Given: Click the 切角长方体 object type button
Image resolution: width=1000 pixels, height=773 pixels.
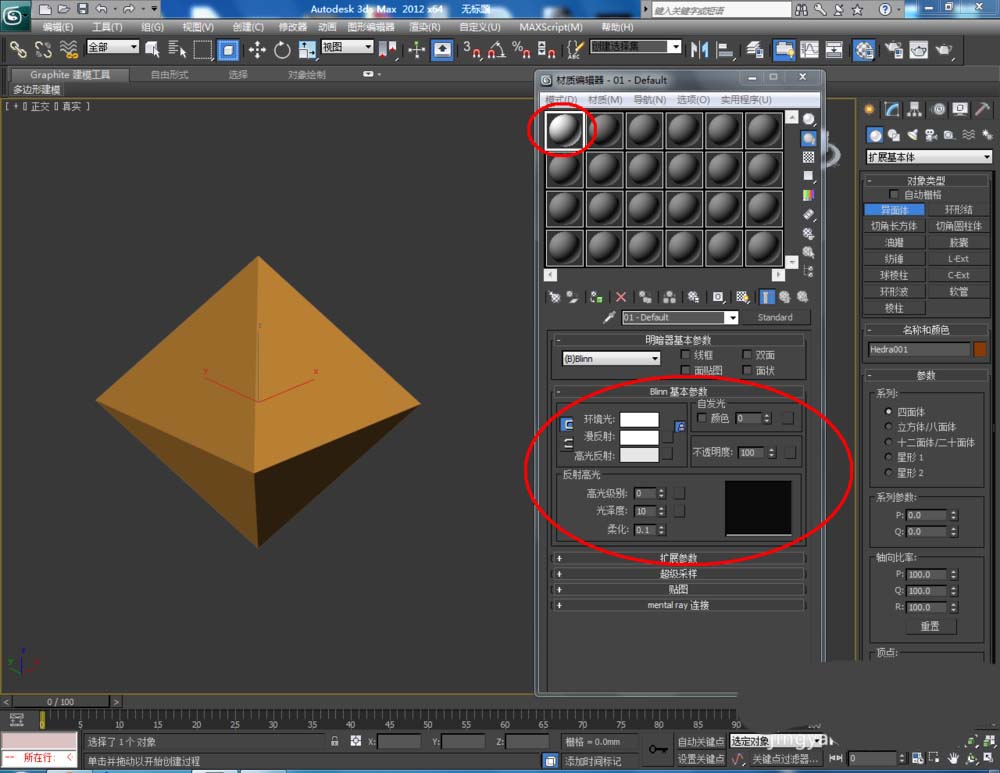Looking at the screenshot, I should [x=894, y=226].
